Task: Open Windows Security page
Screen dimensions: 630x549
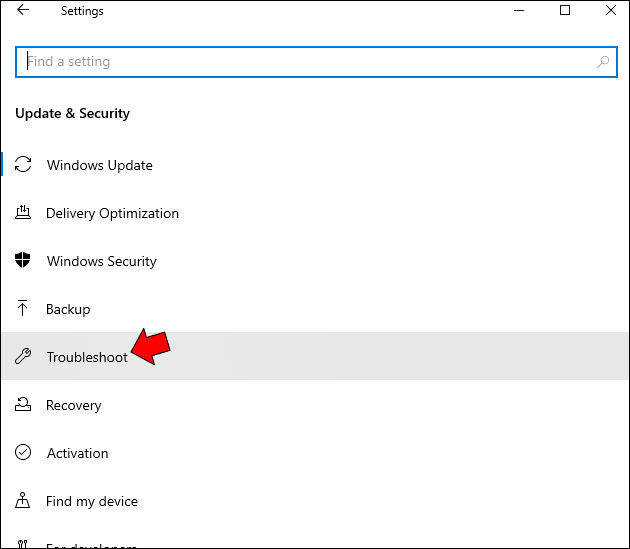Action: coord(101,261)
